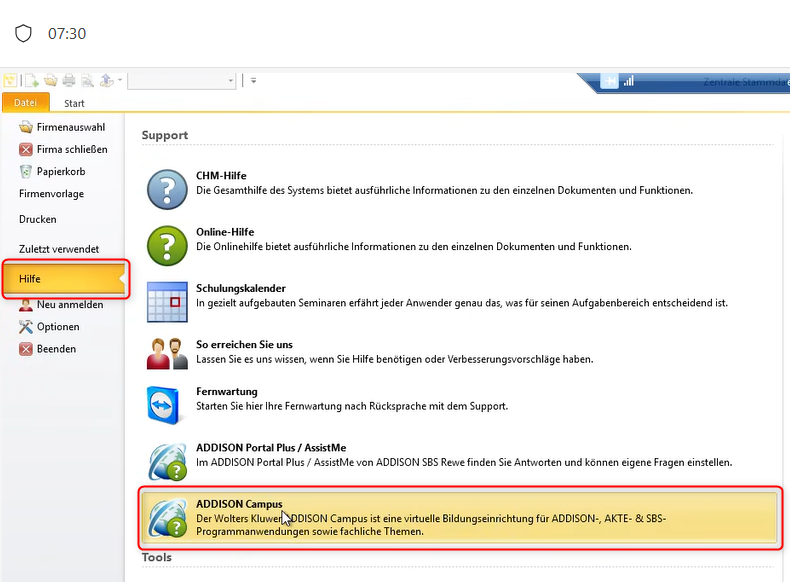This screenshot has width=790, height=582.
Task: Open the ADDISON Campus entry title
Action: point(239,504)
